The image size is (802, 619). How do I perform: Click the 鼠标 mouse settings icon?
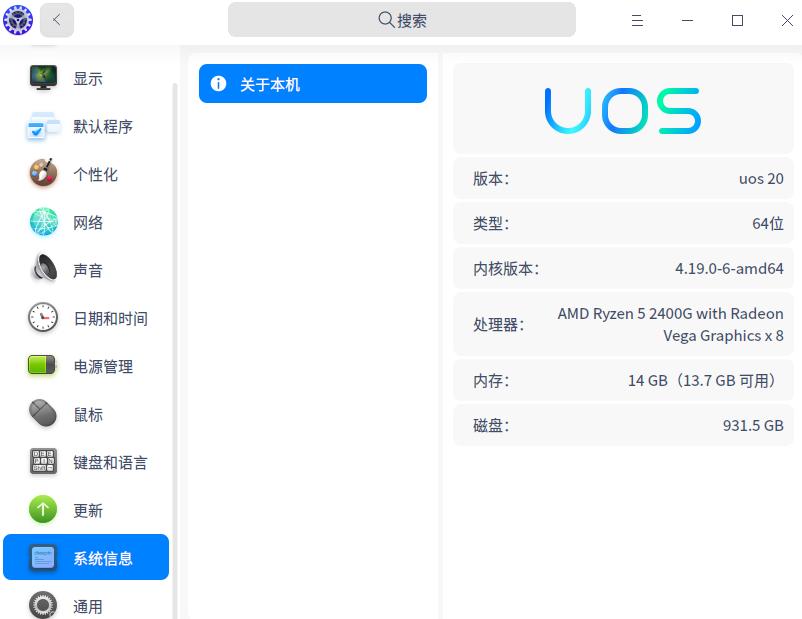pos(43,414)
